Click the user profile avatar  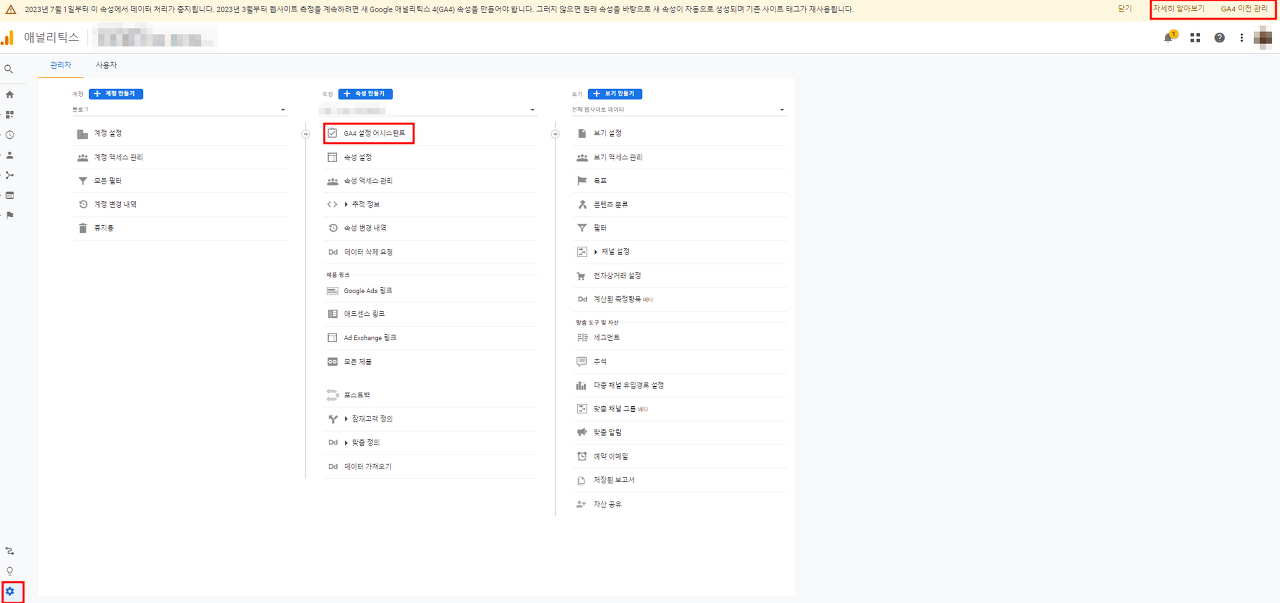(1264, 38)
